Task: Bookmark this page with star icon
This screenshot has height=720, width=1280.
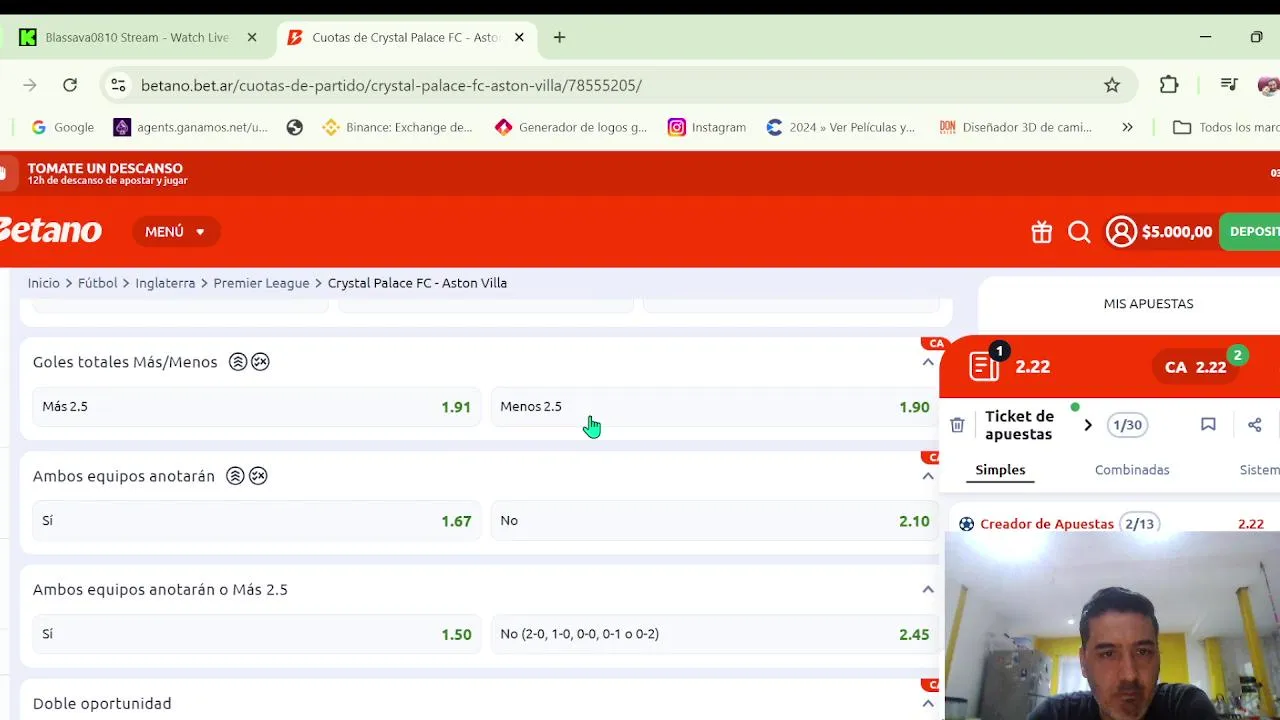Action: tap(1112, 85)
